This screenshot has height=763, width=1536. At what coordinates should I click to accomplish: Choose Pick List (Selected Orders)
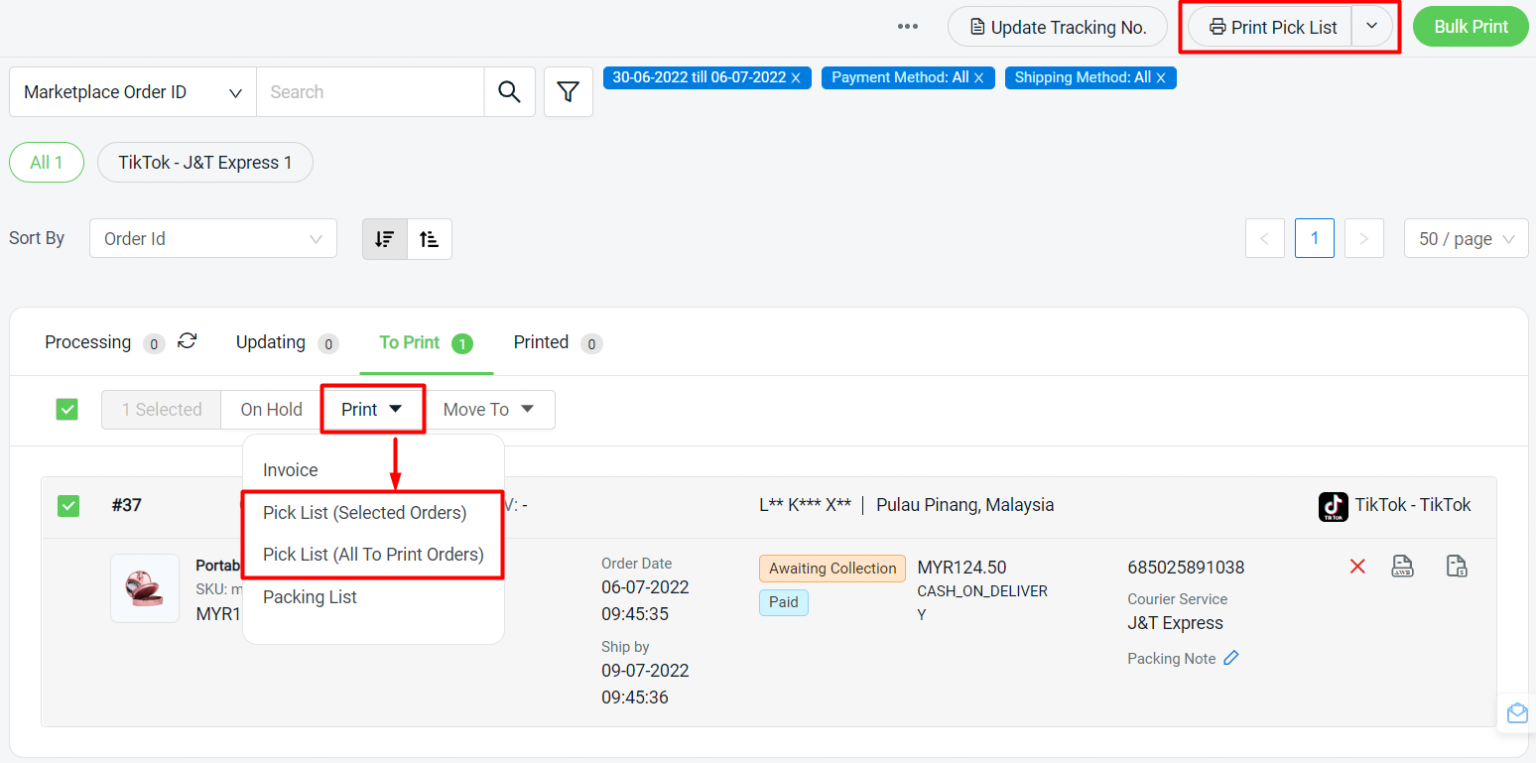[x=365, y=513]
